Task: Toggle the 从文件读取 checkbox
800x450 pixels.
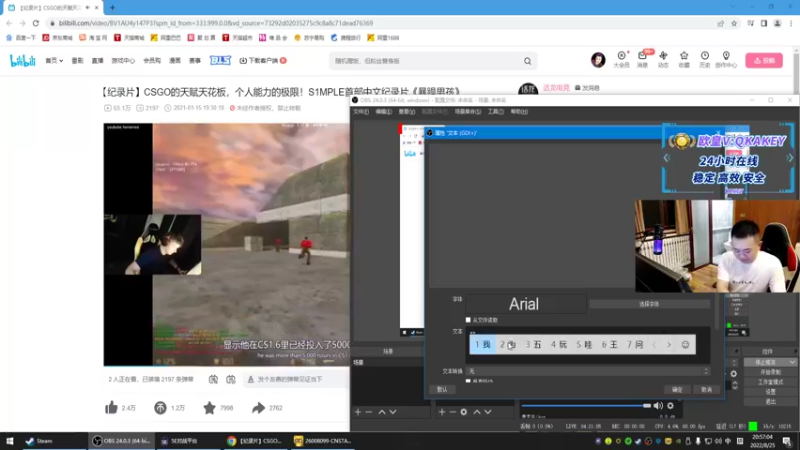Action: pyautogui.click(x=468, y=320)
